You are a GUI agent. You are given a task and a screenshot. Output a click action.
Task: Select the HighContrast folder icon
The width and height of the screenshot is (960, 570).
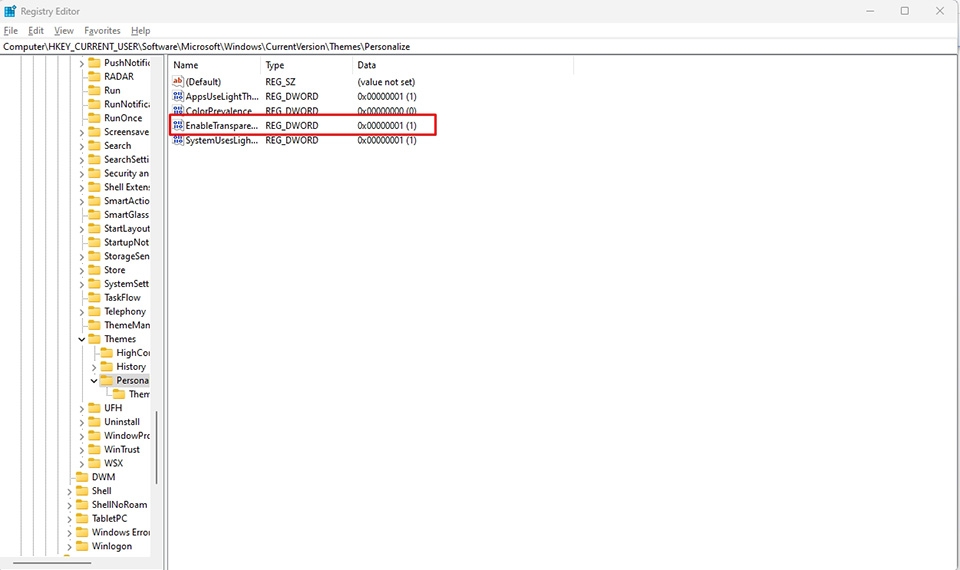107,353
